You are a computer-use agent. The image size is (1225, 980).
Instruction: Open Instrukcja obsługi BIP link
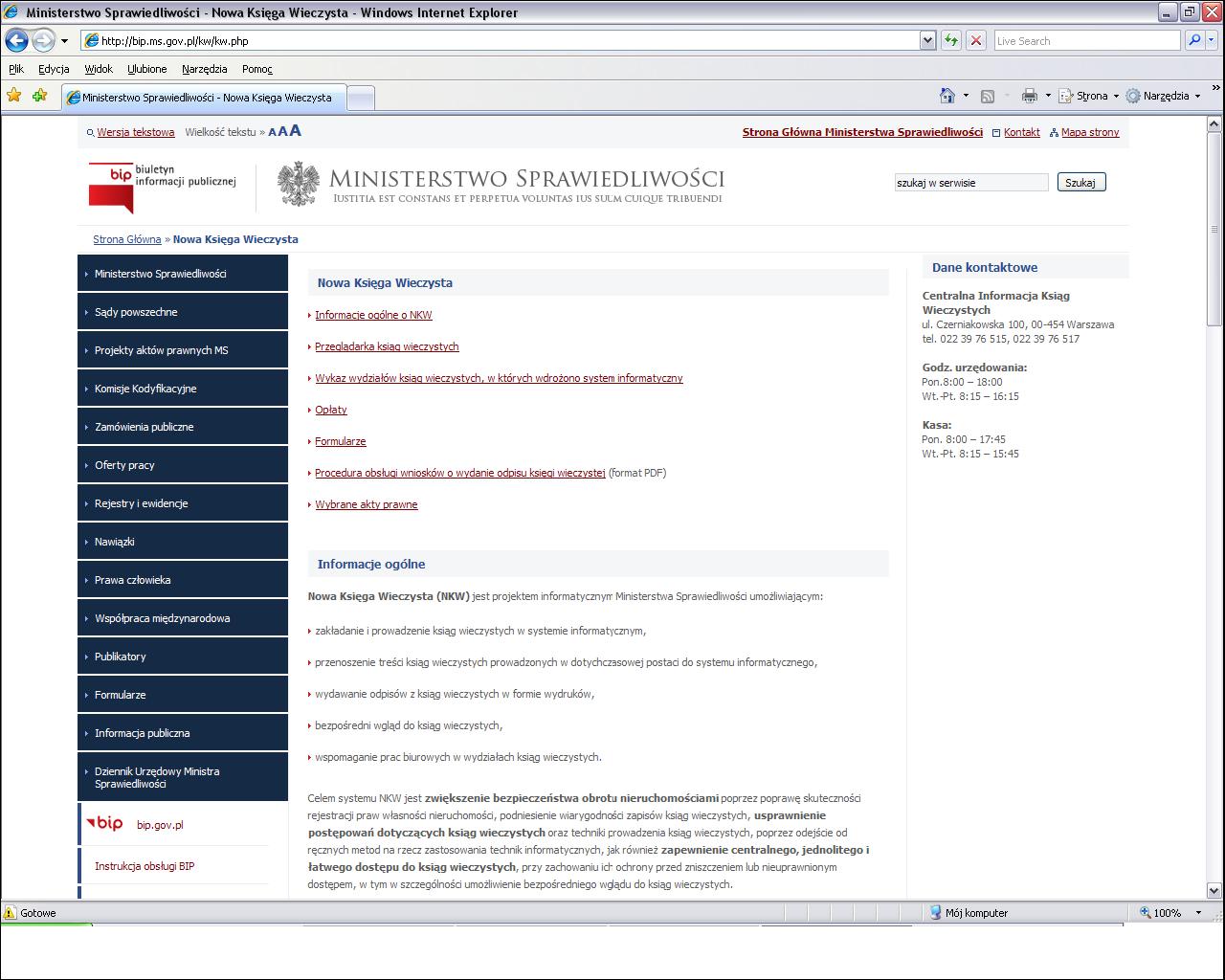pyautogui.click(x=145, y=866)
